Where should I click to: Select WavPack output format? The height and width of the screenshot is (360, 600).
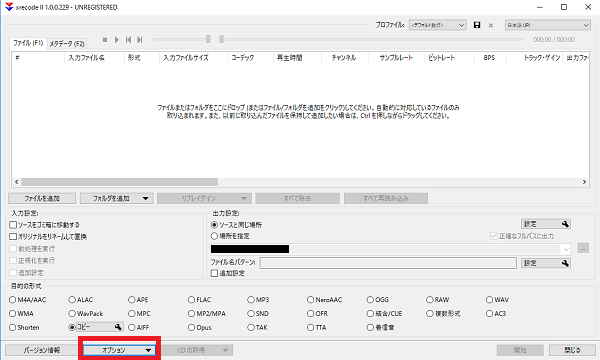click(72, 314)
